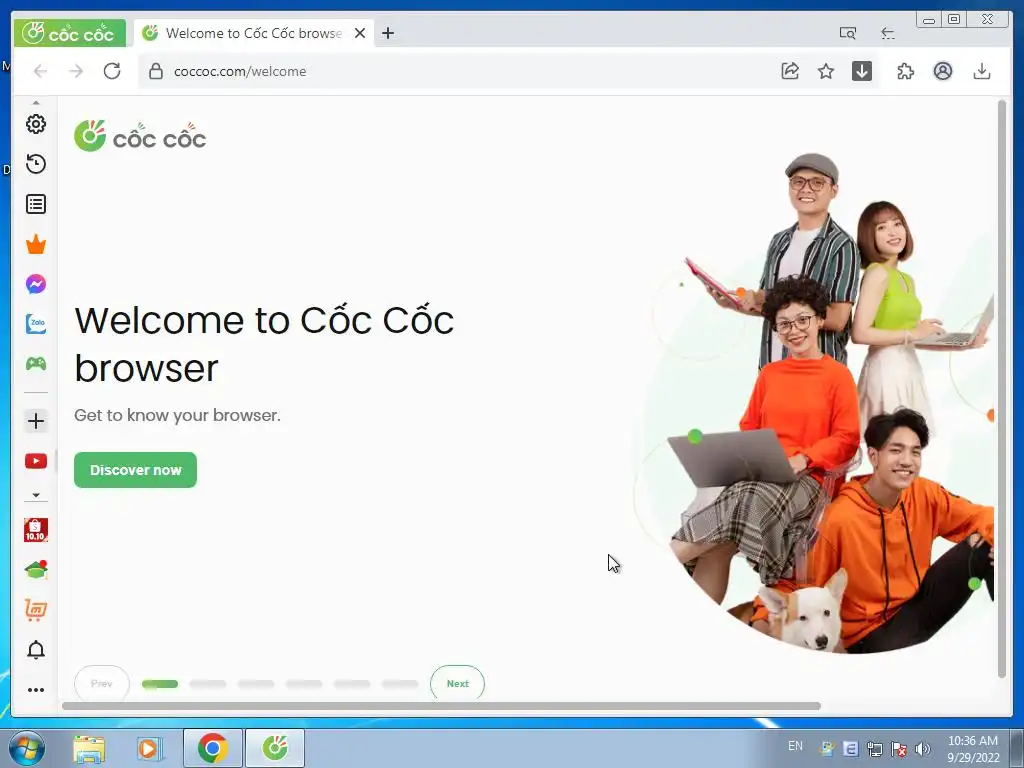Collapse sidebar list with up arrow
This screenshot has width=1024, height=768.
point(36,103)
